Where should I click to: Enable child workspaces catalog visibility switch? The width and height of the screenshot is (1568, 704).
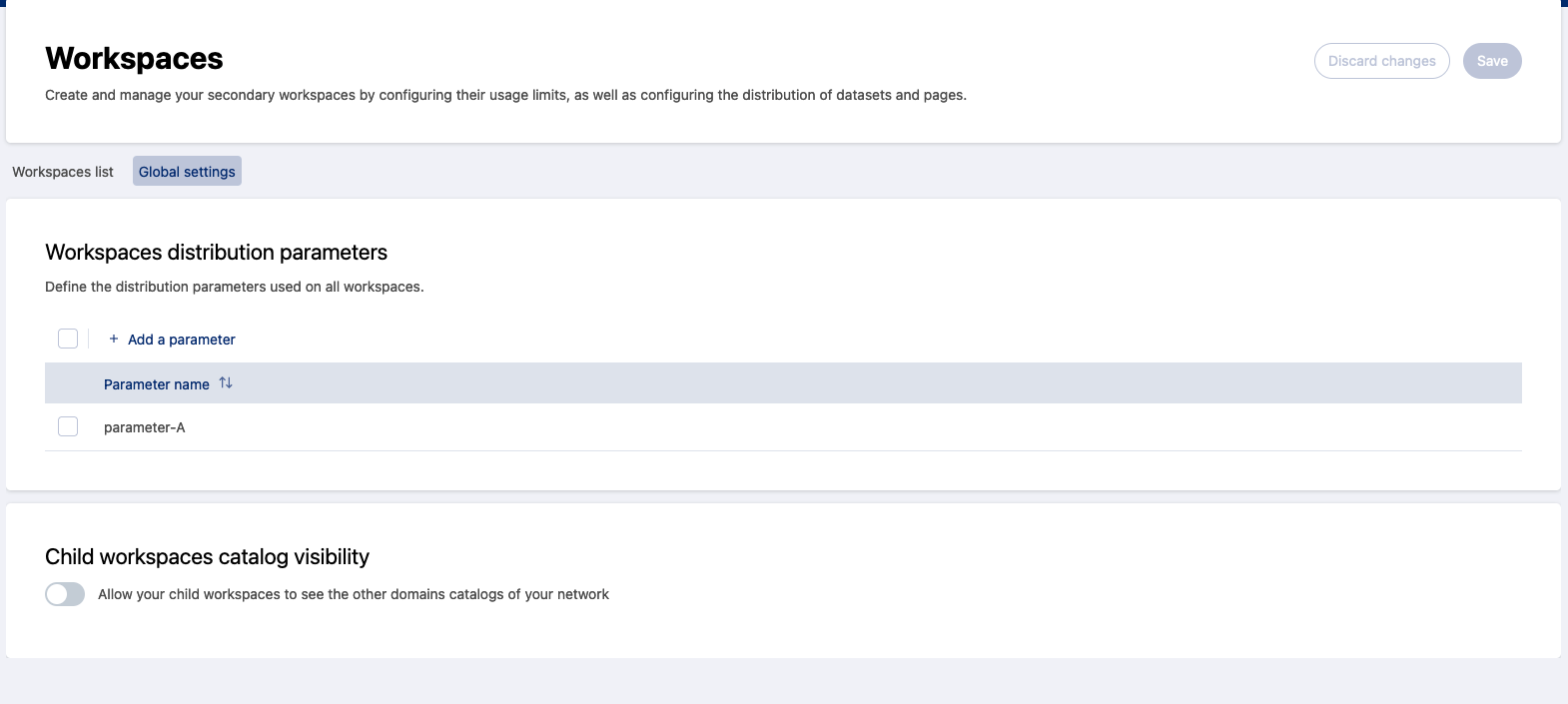click(65, 594)
